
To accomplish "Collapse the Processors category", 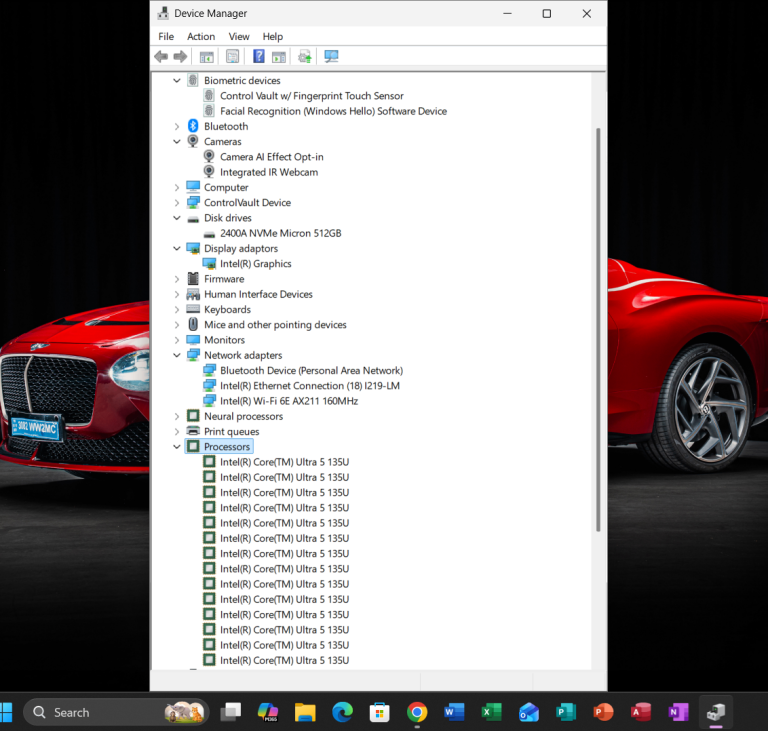I will (x=177, y=447).
